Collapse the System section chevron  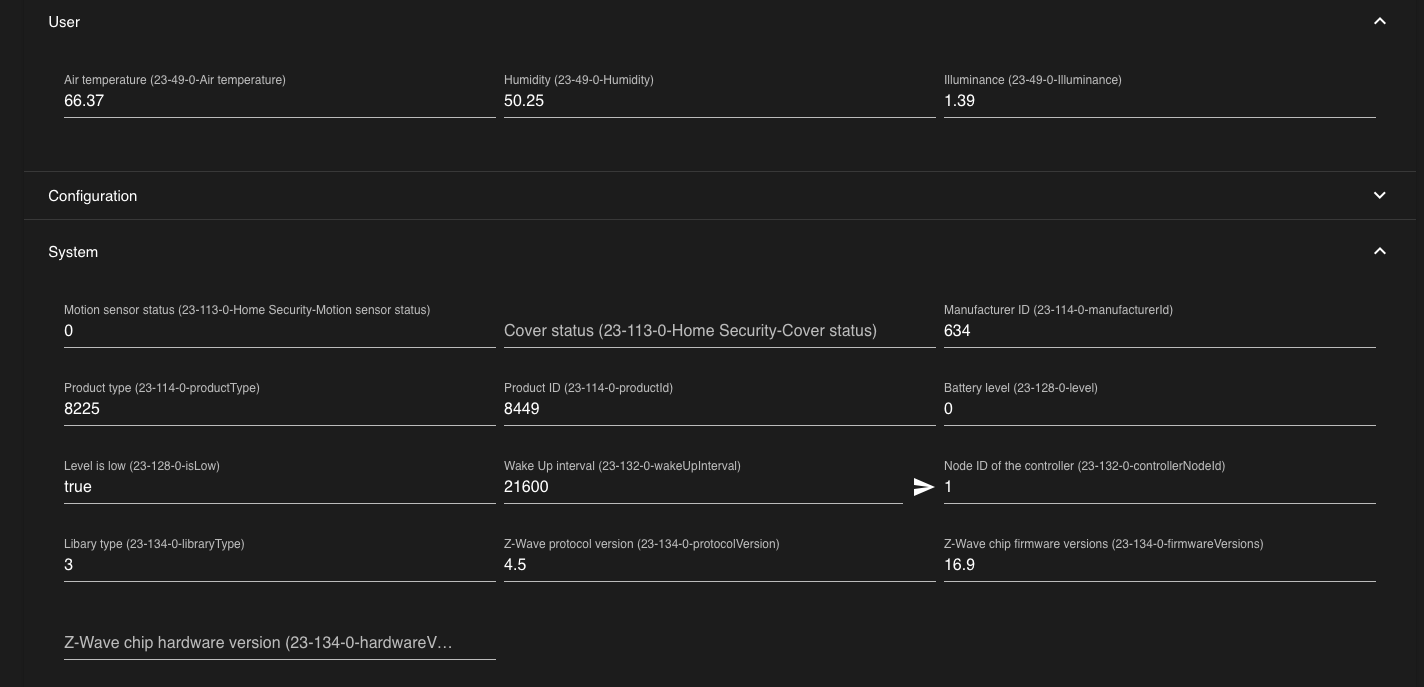click(1379, 251)
